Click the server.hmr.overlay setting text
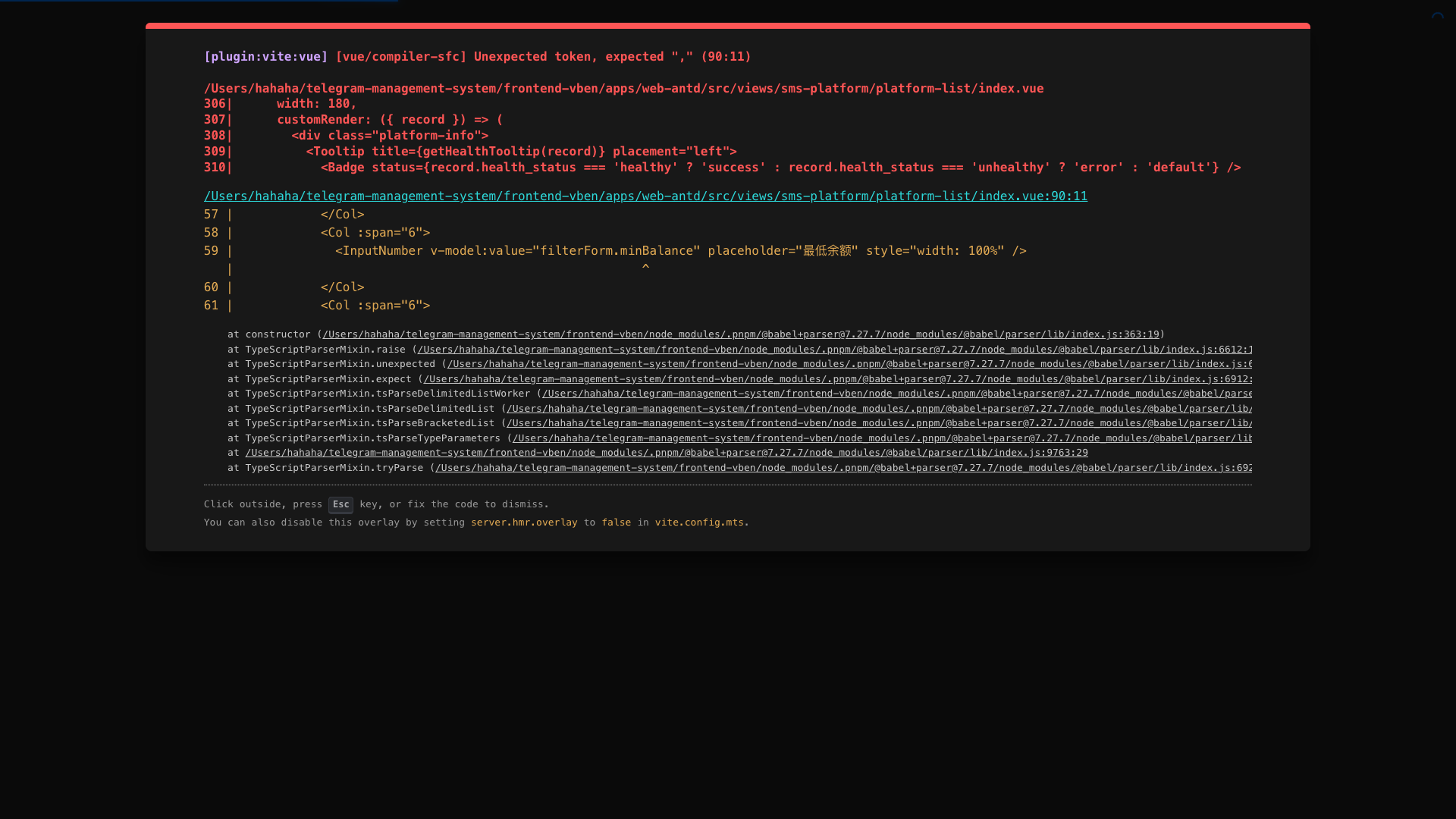 (x=524, y=522)
